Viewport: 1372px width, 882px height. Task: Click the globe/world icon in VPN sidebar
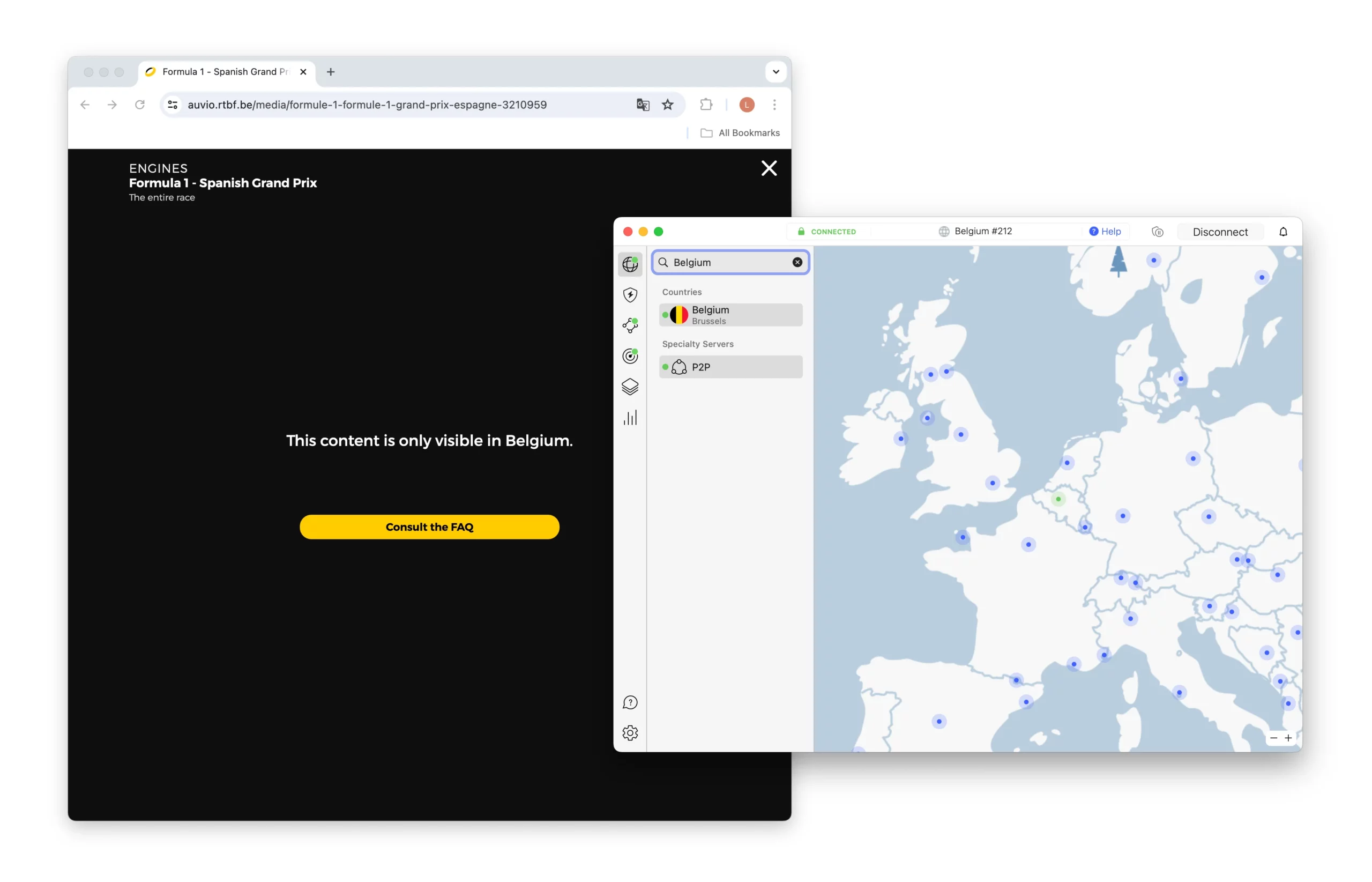[x=631, y=263]
